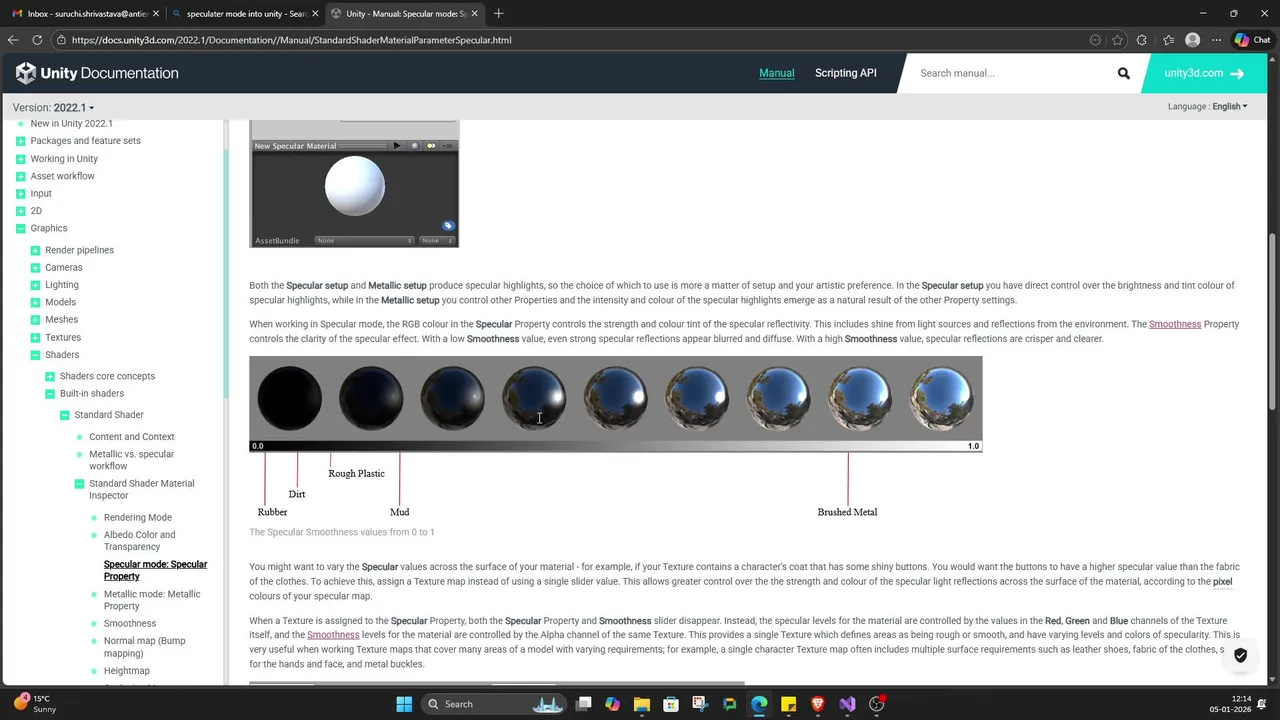Expand Render pipelines in the sidebar
The image size is (1280, 720).
click(x=35, y=250)
